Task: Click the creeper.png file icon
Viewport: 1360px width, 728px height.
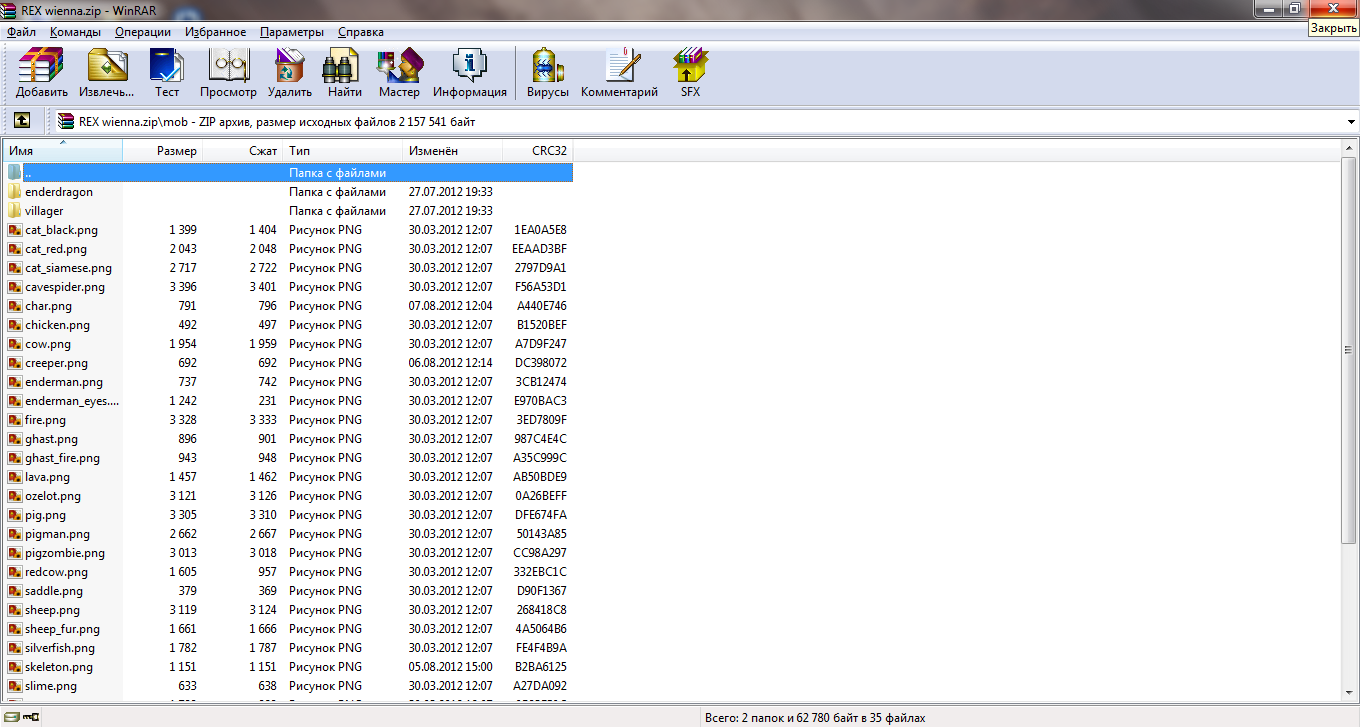Action: [15, 363]
